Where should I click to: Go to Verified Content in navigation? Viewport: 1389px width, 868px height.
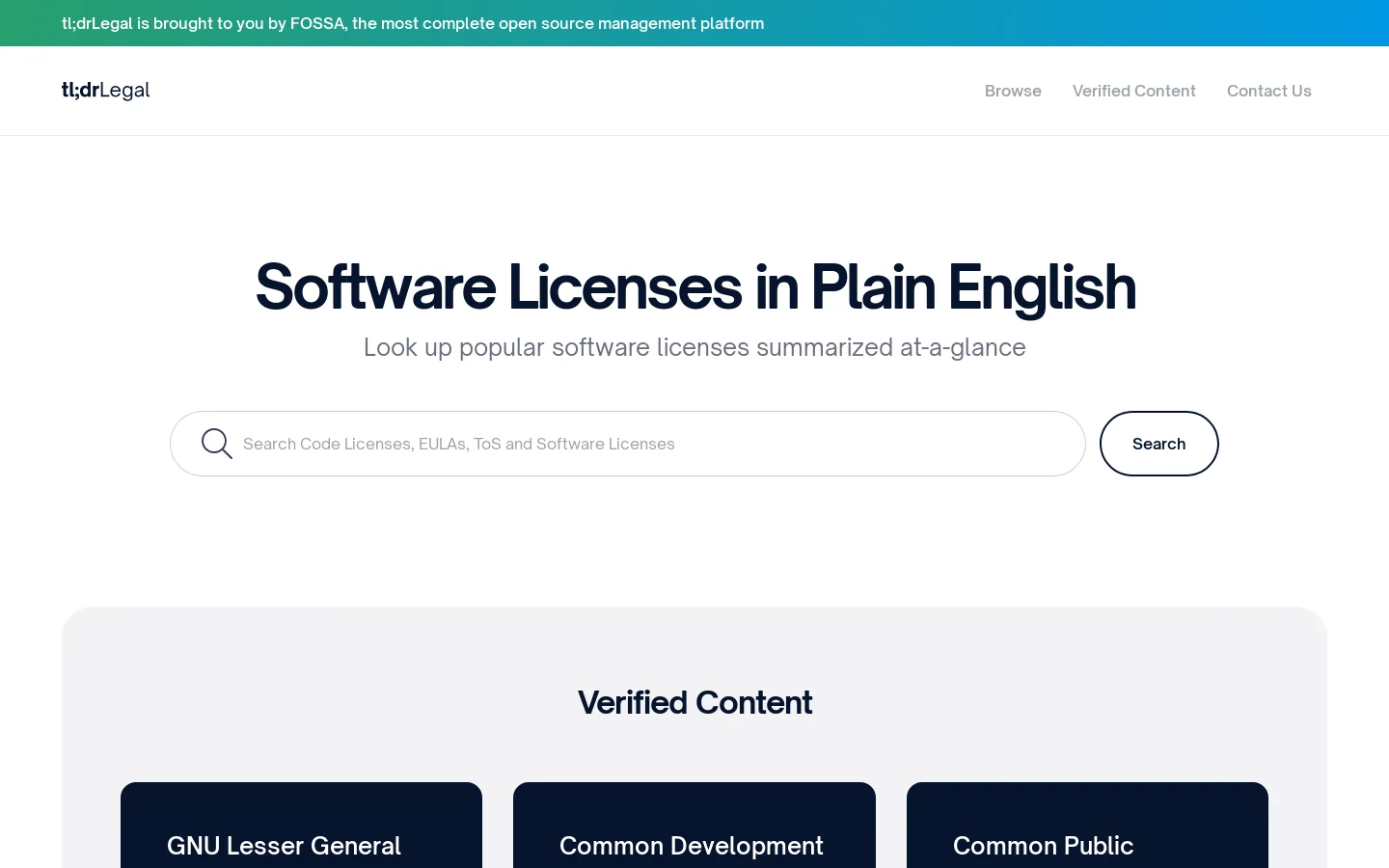click(x=1134, y=91)
